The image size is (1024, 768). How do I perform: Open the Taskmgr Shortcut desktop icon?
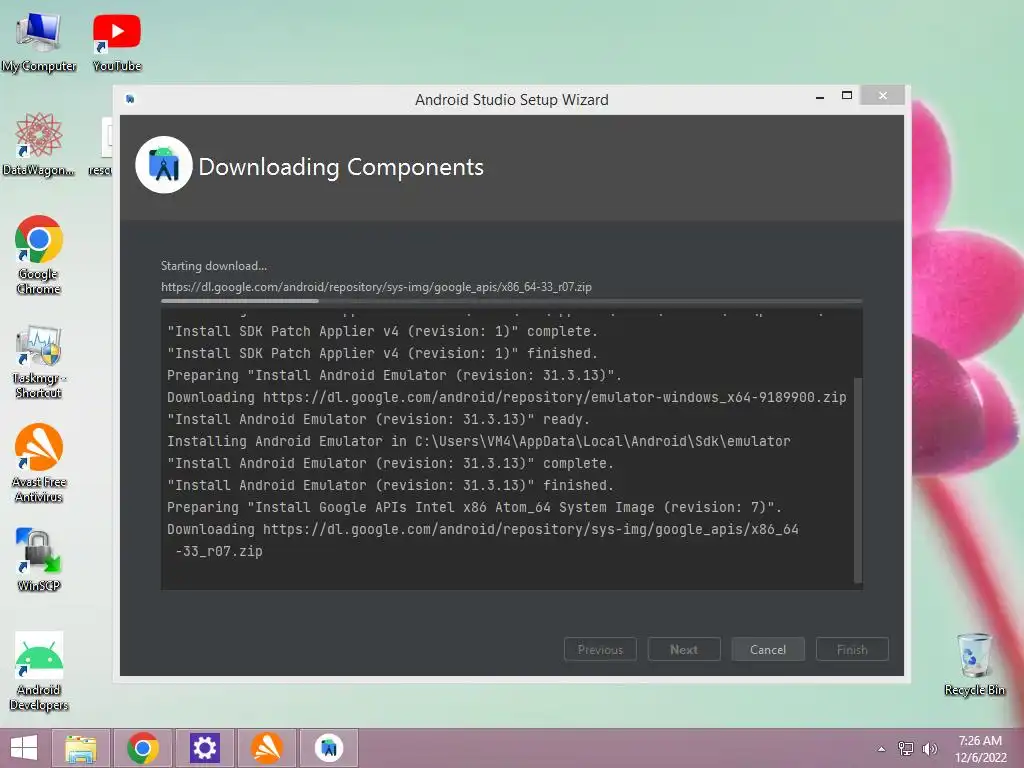[39, 362]
